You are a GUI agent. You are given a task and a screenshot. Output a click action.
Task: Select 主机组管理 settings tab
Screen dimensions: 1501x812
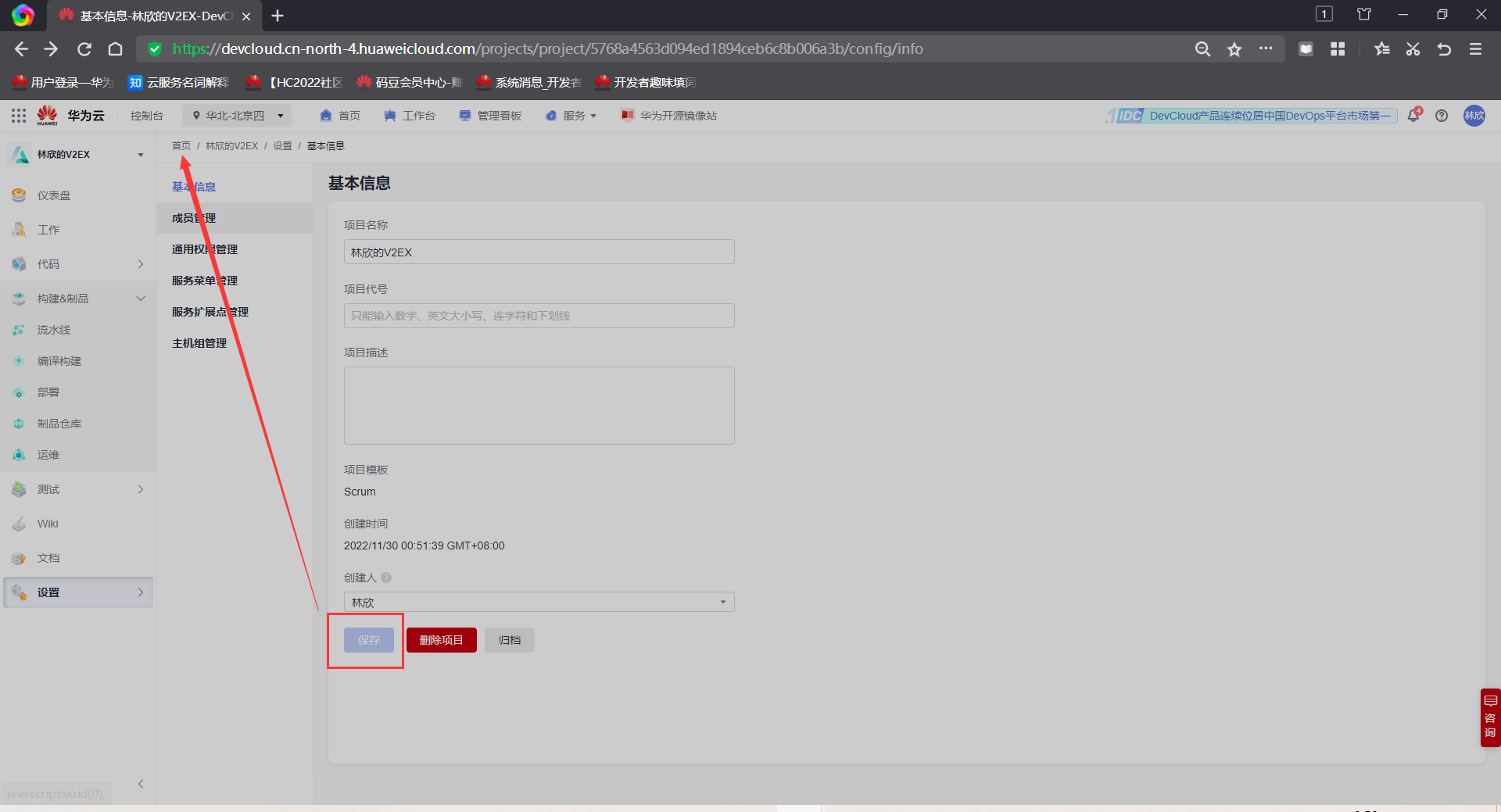tap(199, 343)
